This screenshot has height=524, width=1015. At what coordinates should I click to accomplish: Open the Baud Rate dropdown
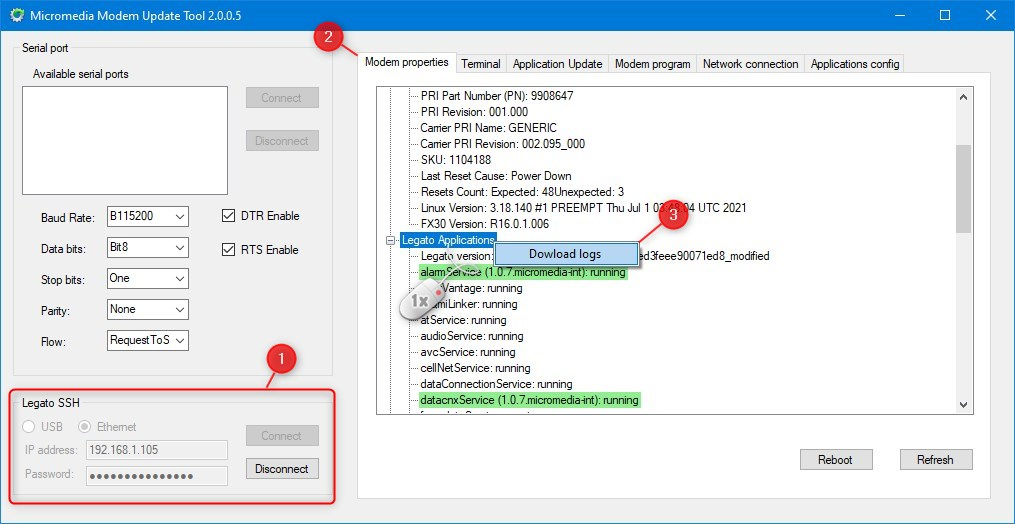pos(147,217)
